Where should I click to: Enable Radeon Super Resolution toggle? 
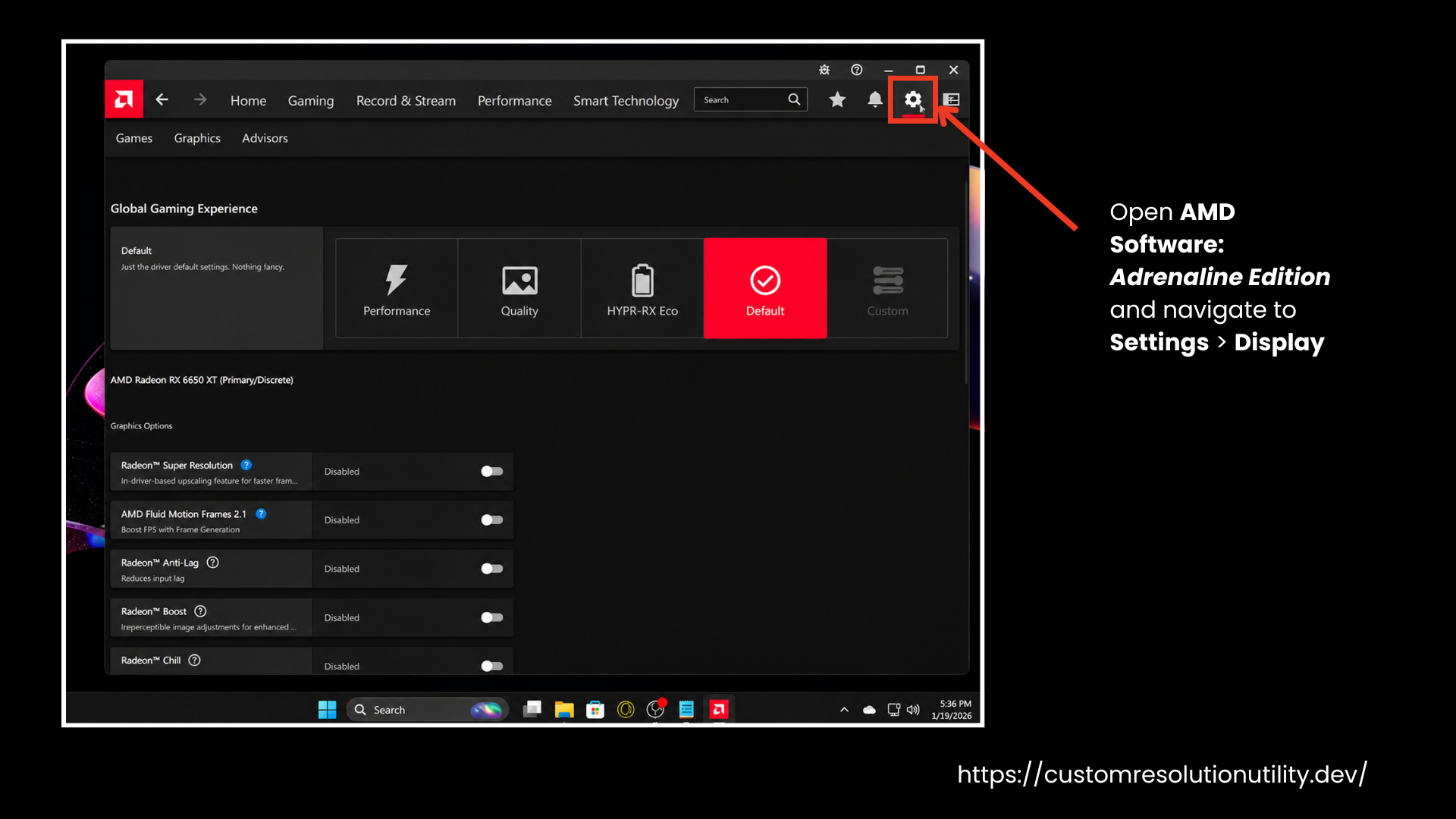(x=492, y=472)
